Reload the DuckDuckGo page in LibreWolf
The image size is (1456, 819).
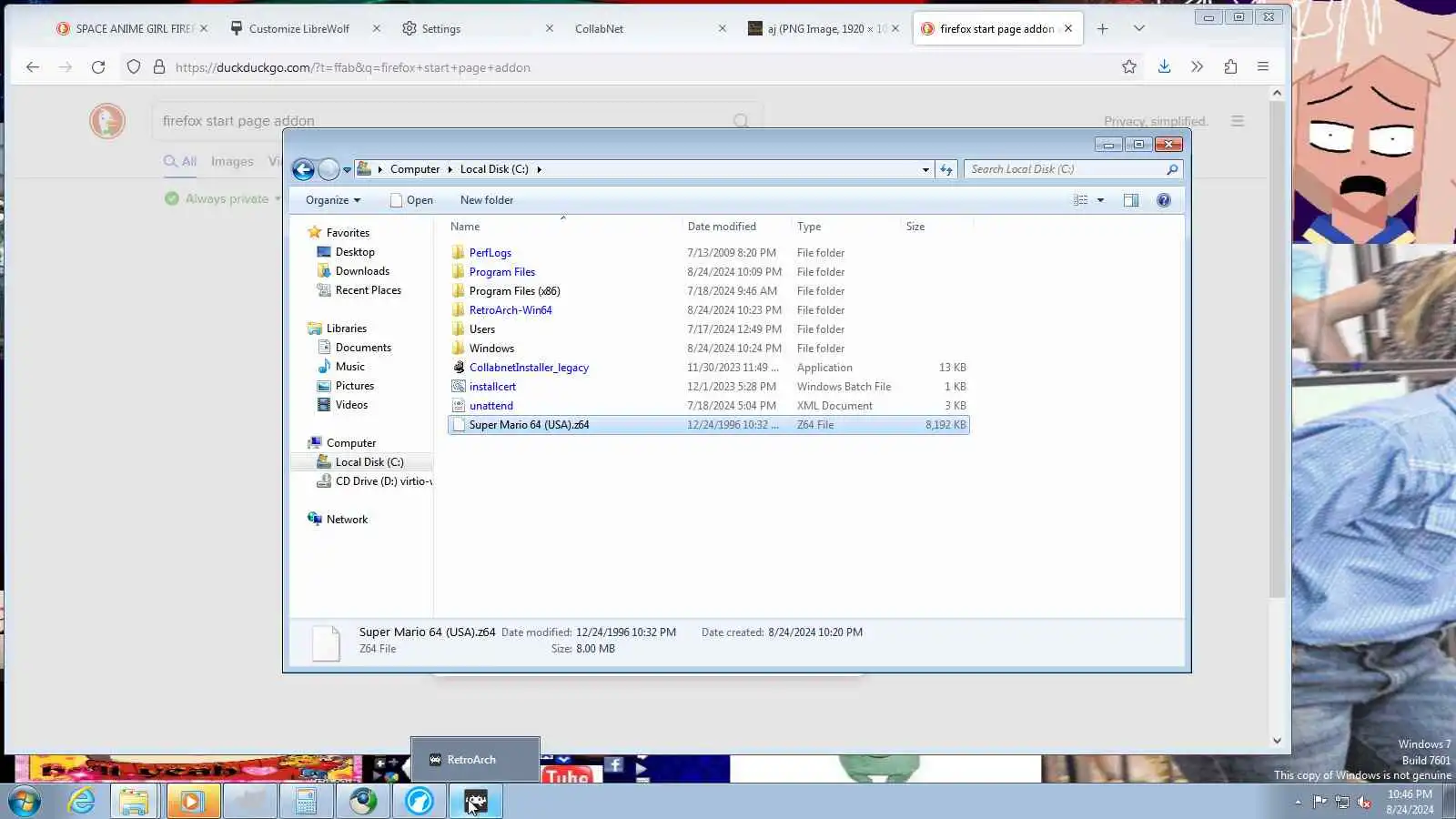[98, 66]
